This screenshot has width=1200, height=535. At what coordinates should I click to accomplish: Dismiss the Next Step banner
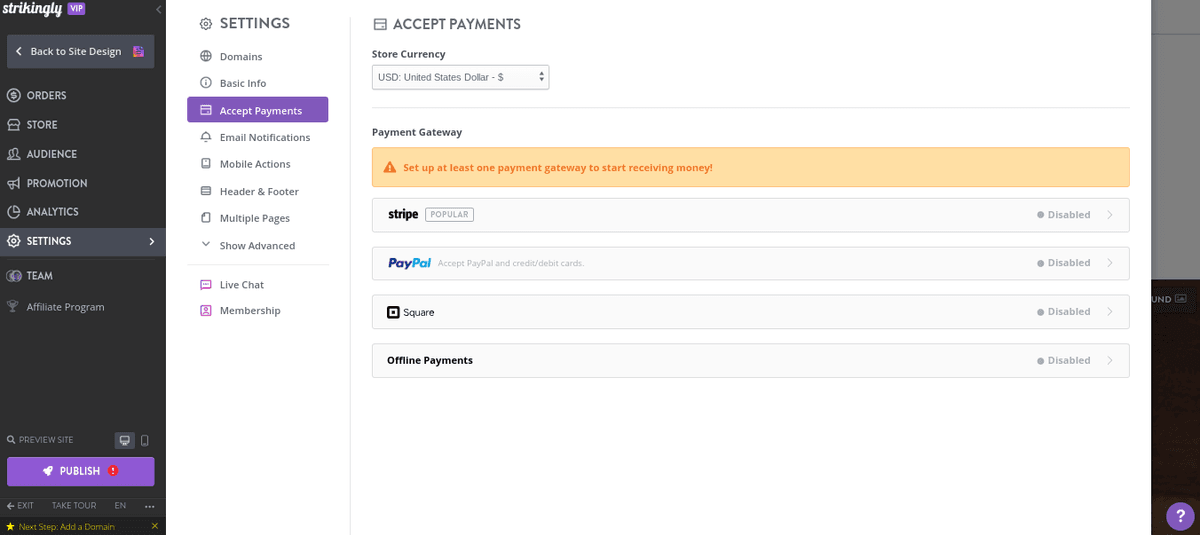coord(154,526)
